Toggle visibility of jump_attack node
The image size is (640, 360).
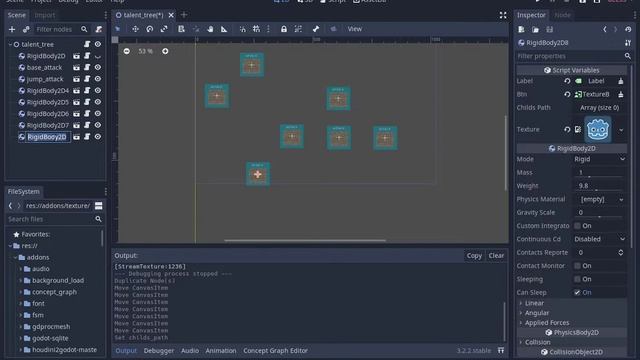tap(98, 79)
